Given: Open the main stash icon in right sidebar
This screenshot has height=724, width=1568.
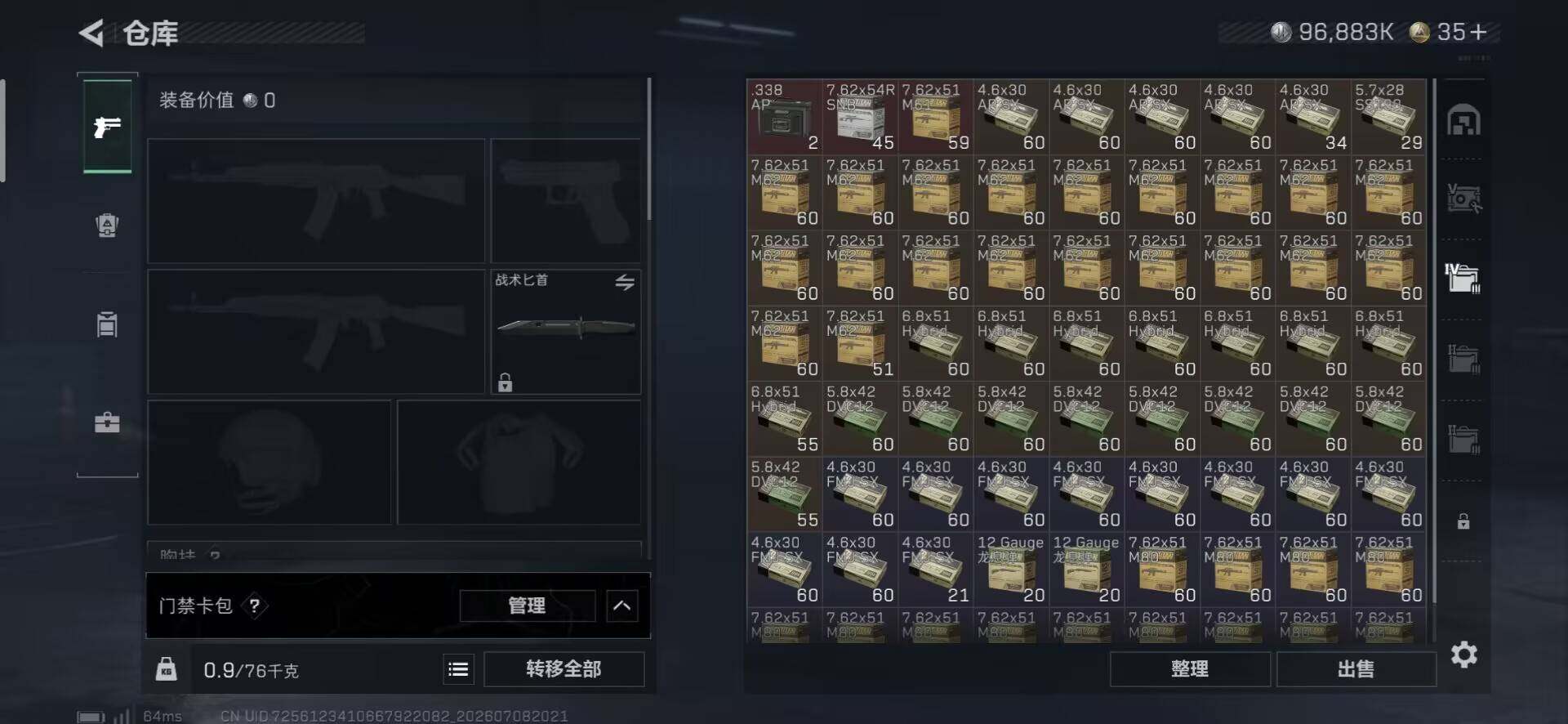Looking at the screenshot, I should (x=1463, y=120).
